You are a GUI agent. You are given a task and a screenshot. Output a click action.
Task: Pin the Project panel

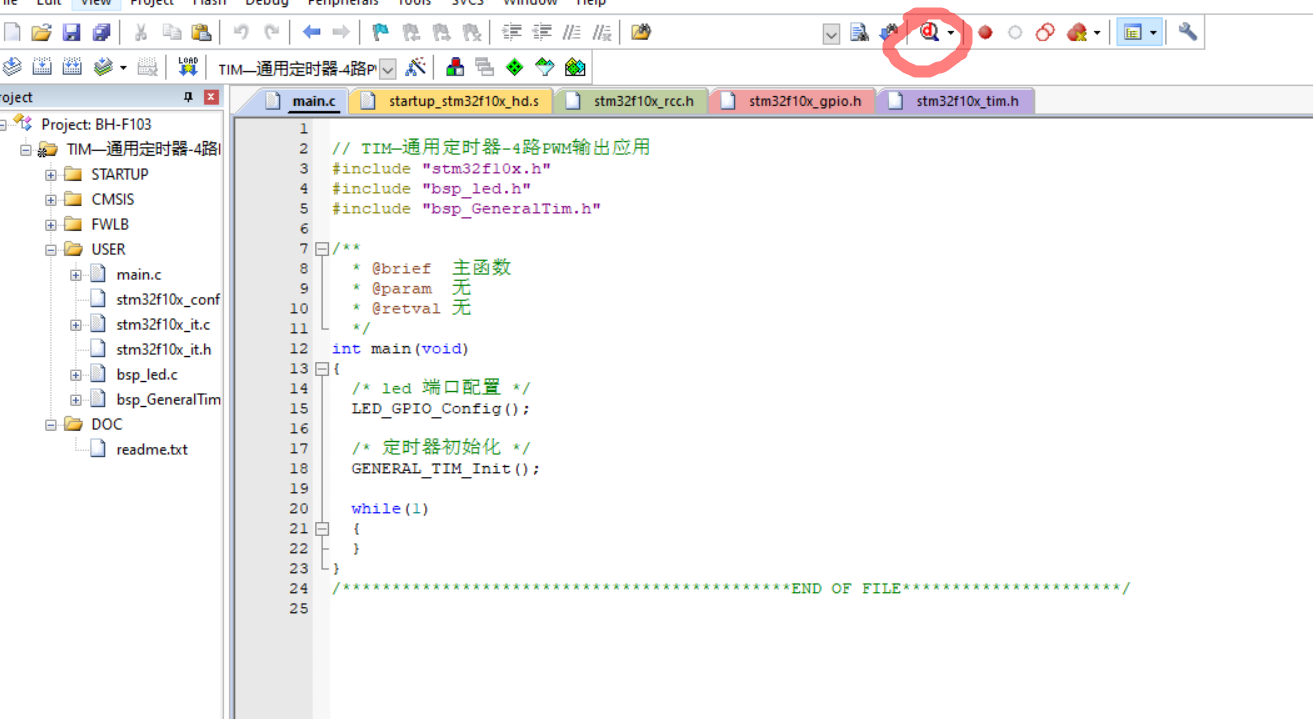(x=188, y=97)
